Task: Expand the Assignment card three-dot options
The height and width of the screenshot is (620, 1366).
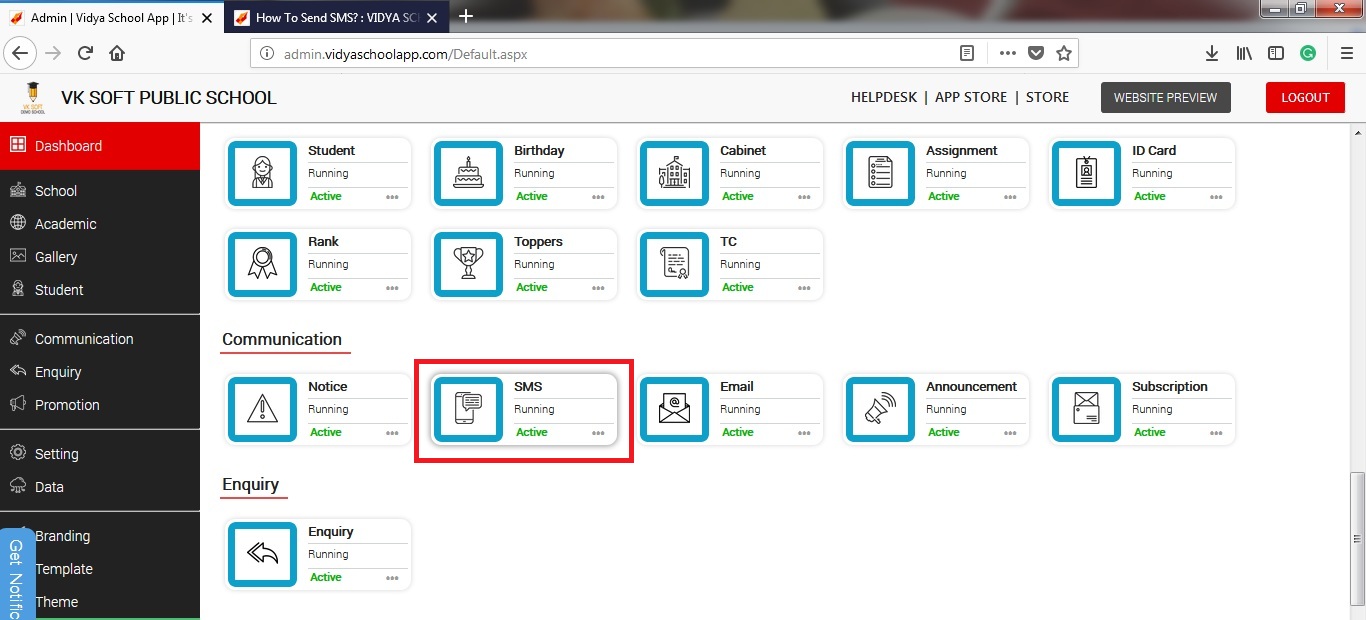Action: pyautogui.click(x=1010, y=197)
